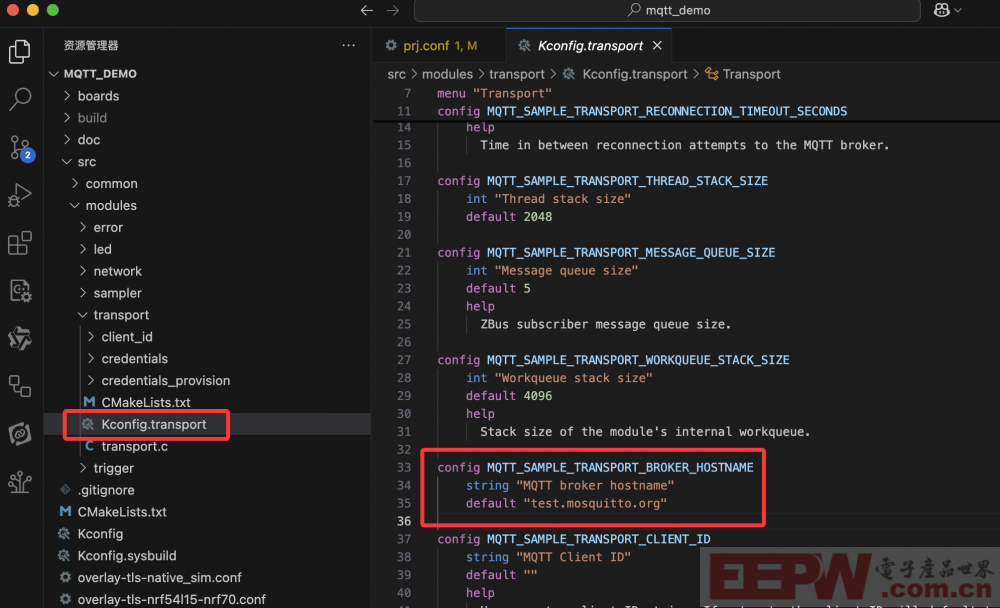Open Kconfig.sysbuild file
Image resolution: width=1000 pixels, height=608 pixels.
point(207,556)
